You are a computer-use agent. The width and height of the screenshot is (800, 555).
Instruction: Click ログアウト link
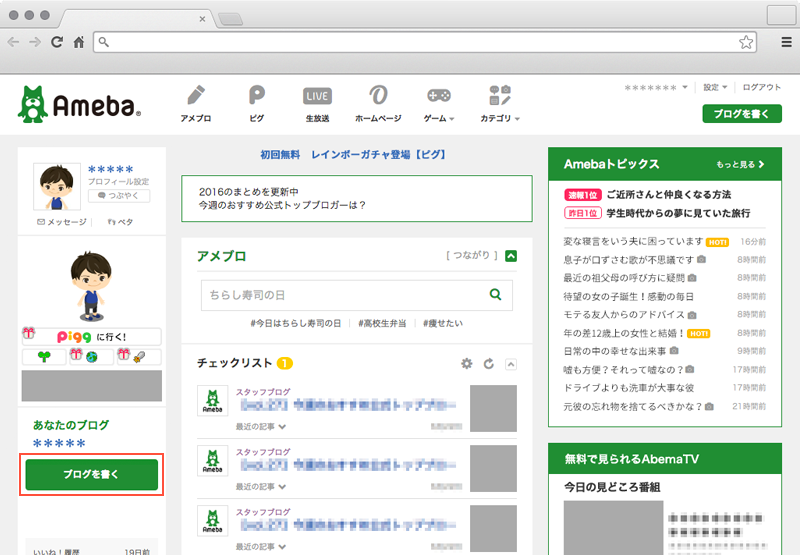point(761,87)
